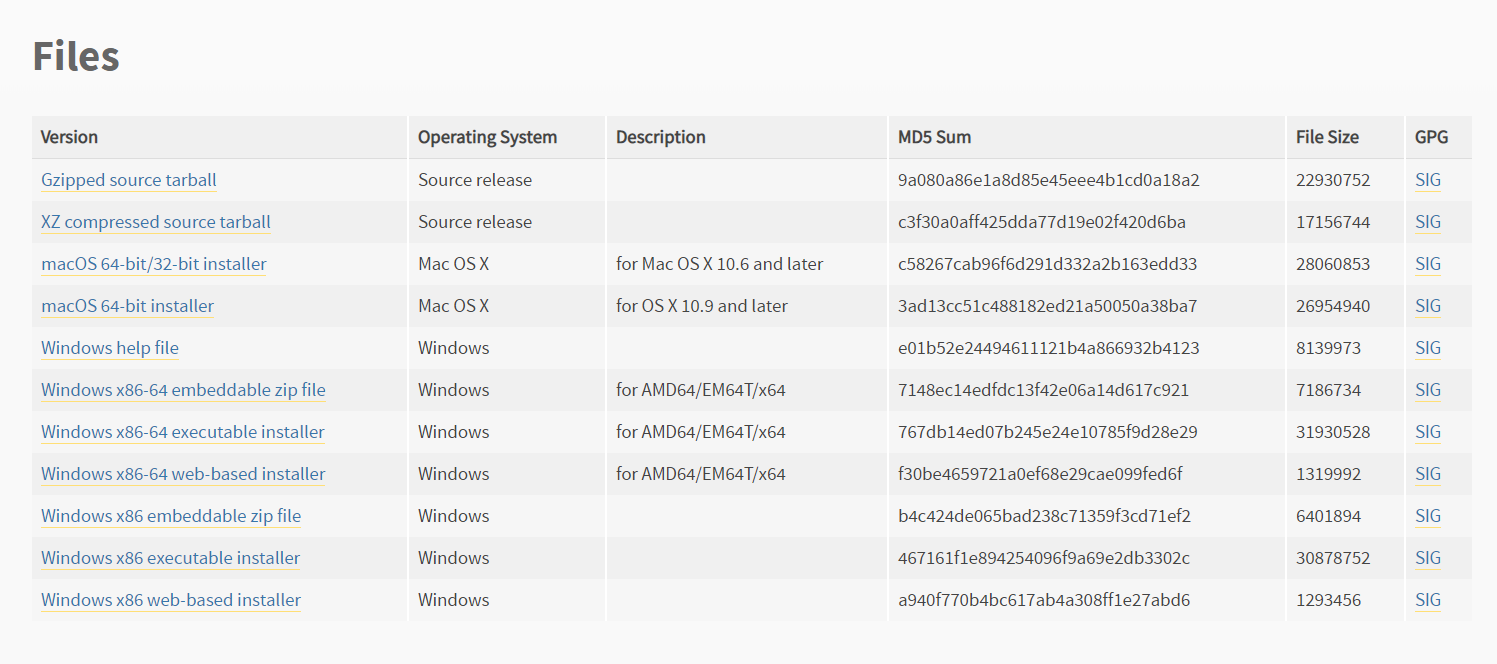Click Windows x86 executable installer link
1497x664 pixels.
171,558
